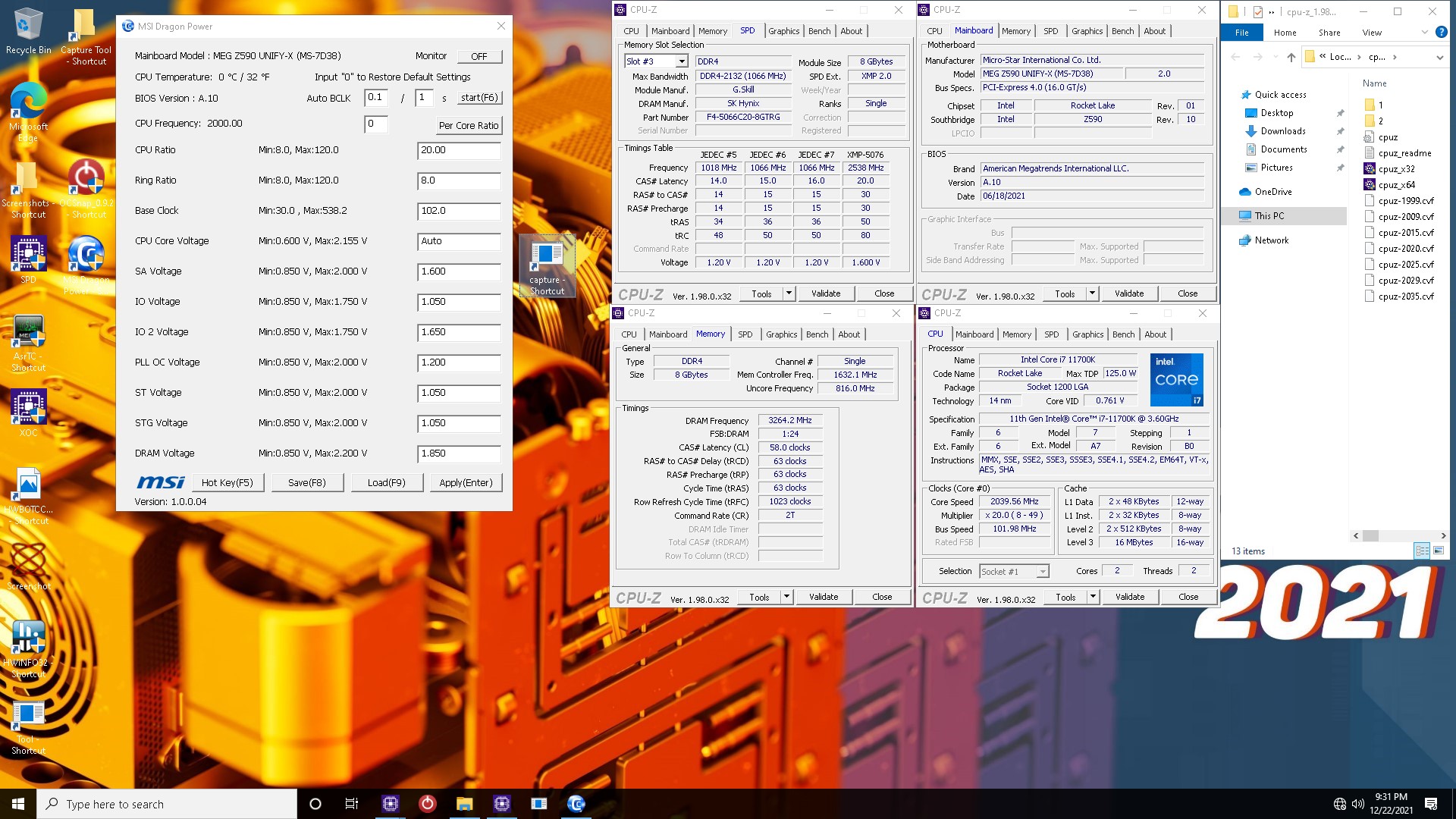1456x819 pixels.
Task: Open Capture Tool shortcut on desktop
Action: (x=86, y=36)
